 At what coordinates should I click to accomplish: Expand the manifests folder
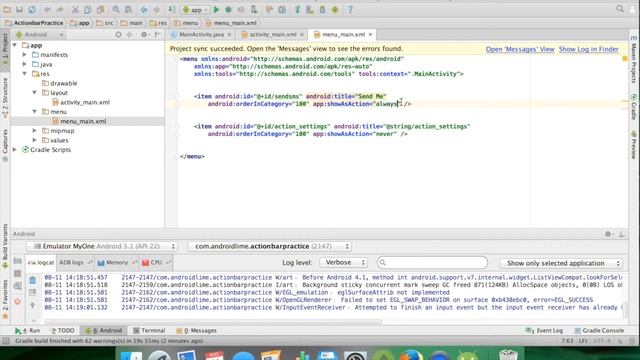tap(24, 54)
